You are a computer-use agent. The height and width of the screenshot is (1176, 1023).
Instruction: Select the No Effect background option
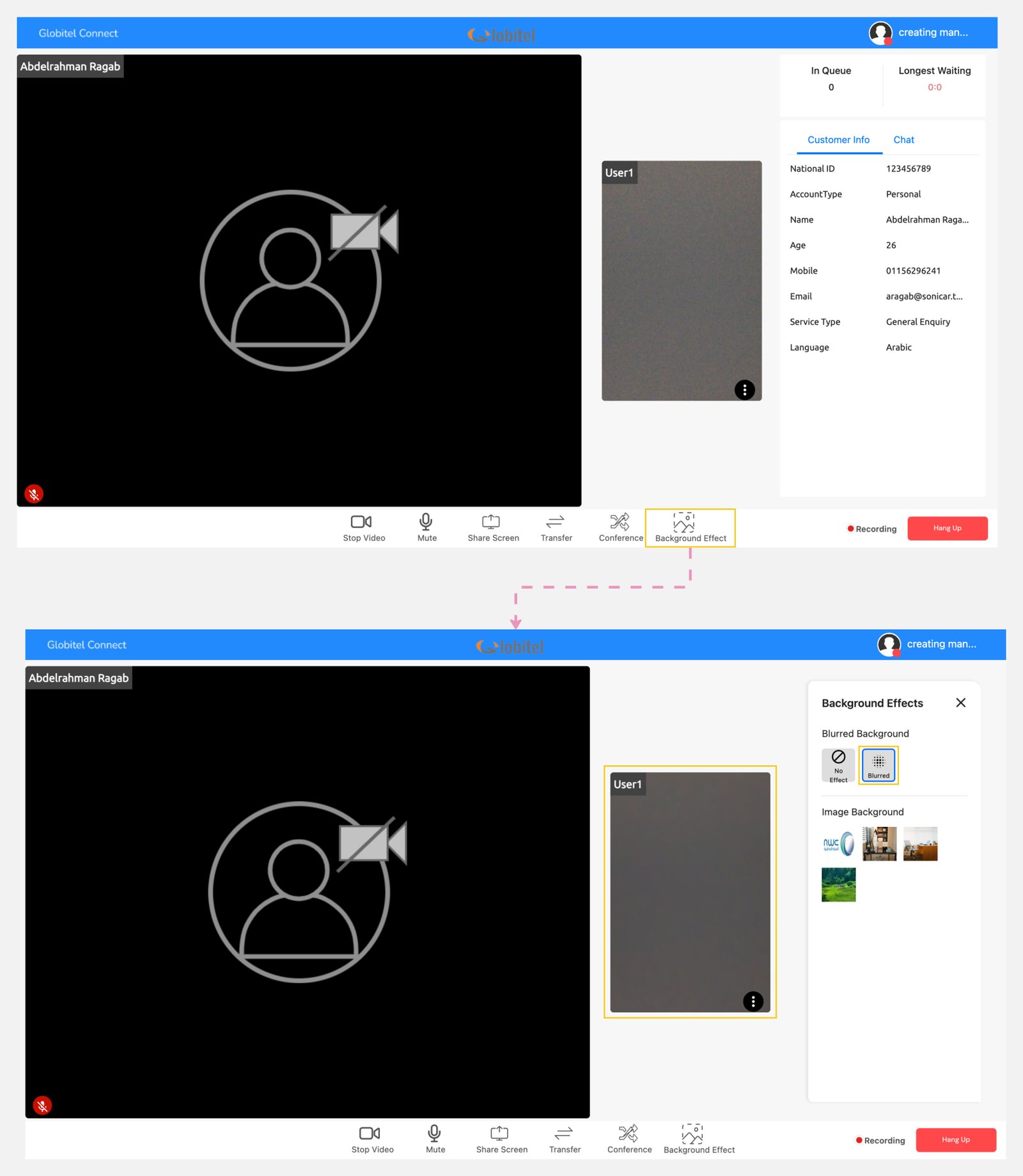pyautogui.click(x=838, y=765)
